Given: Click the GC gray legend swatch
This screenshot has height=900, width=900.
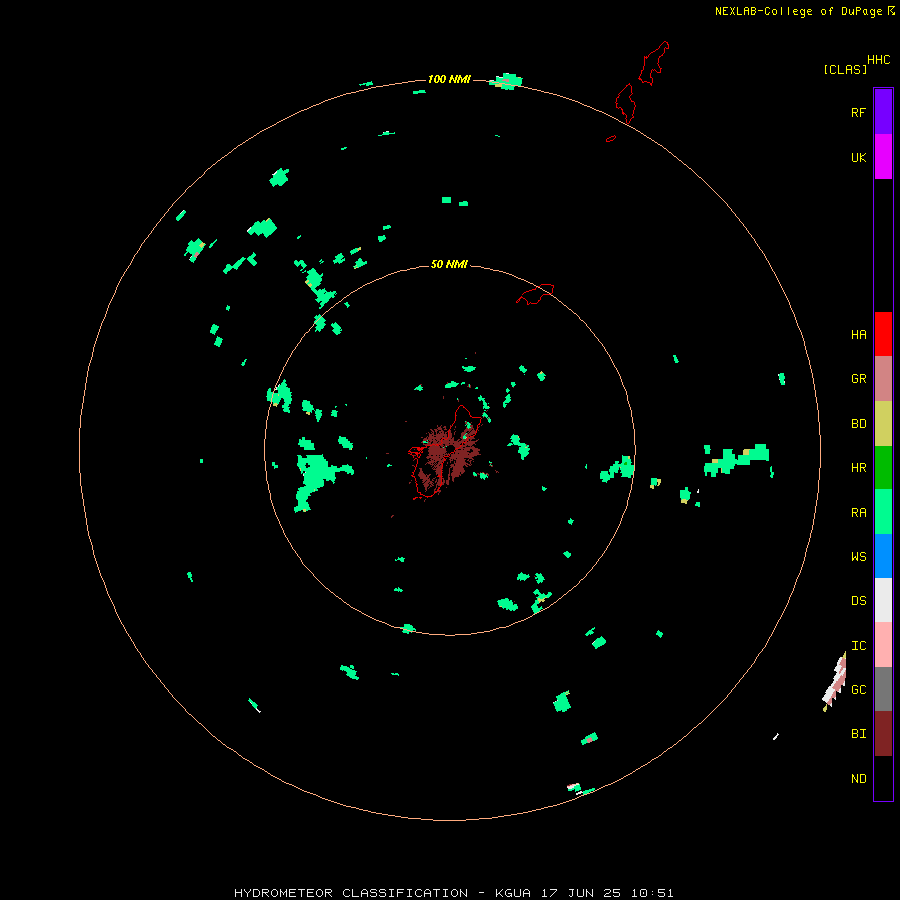Looking at the screenshot, I should point(883,689).
